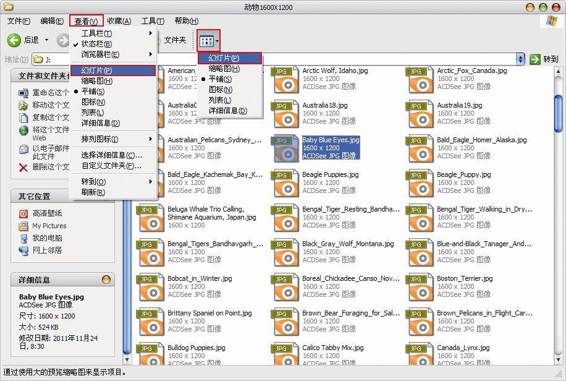Screen dimensions: 566x381
Task: Select Arctic Wolf, Idaho.jpg file icon
Action: point(285,79)
